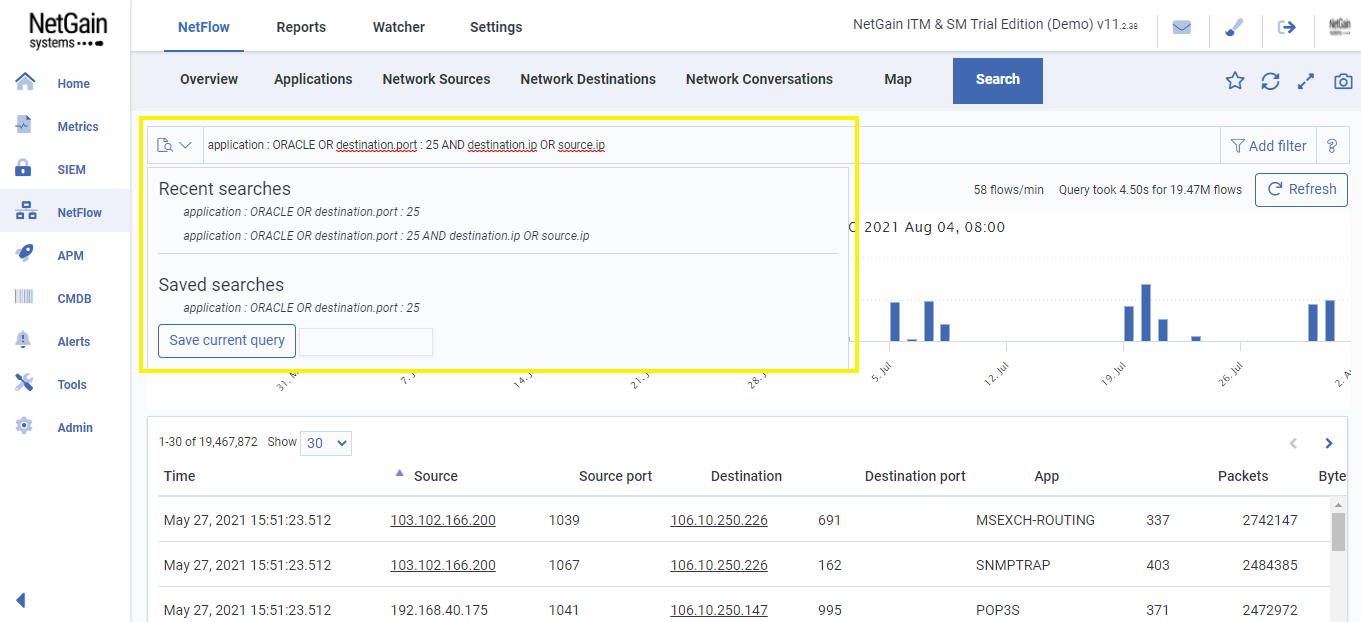Take a snapshot with camera icon
Image resolution: width=1361 pixels, height=622 pixels.
(1343, 81)
